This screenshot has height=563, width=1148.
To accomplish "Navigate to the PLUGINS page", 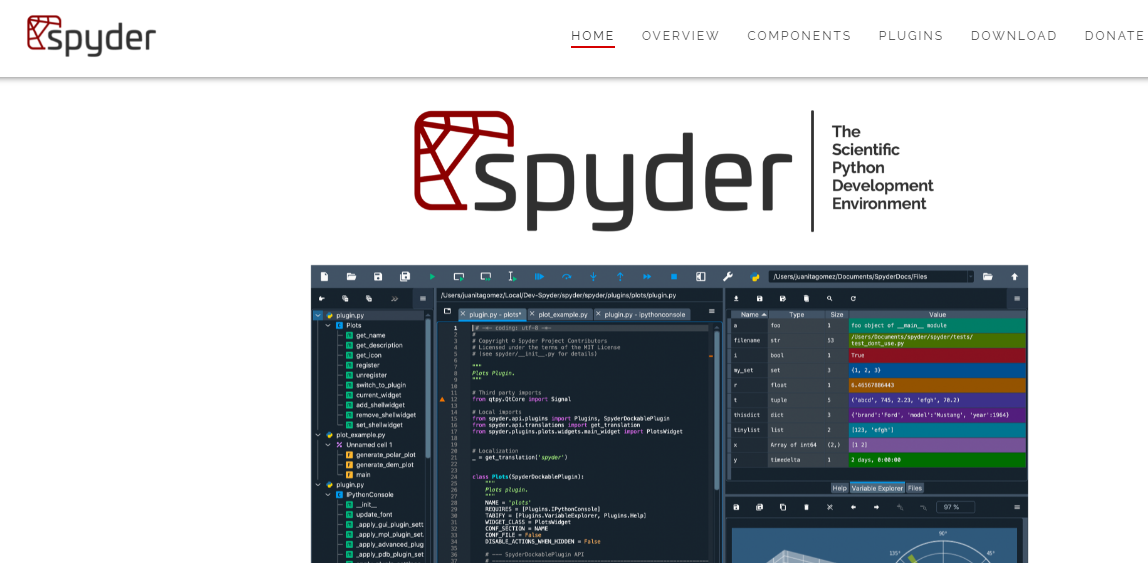I will pos(911,36).
